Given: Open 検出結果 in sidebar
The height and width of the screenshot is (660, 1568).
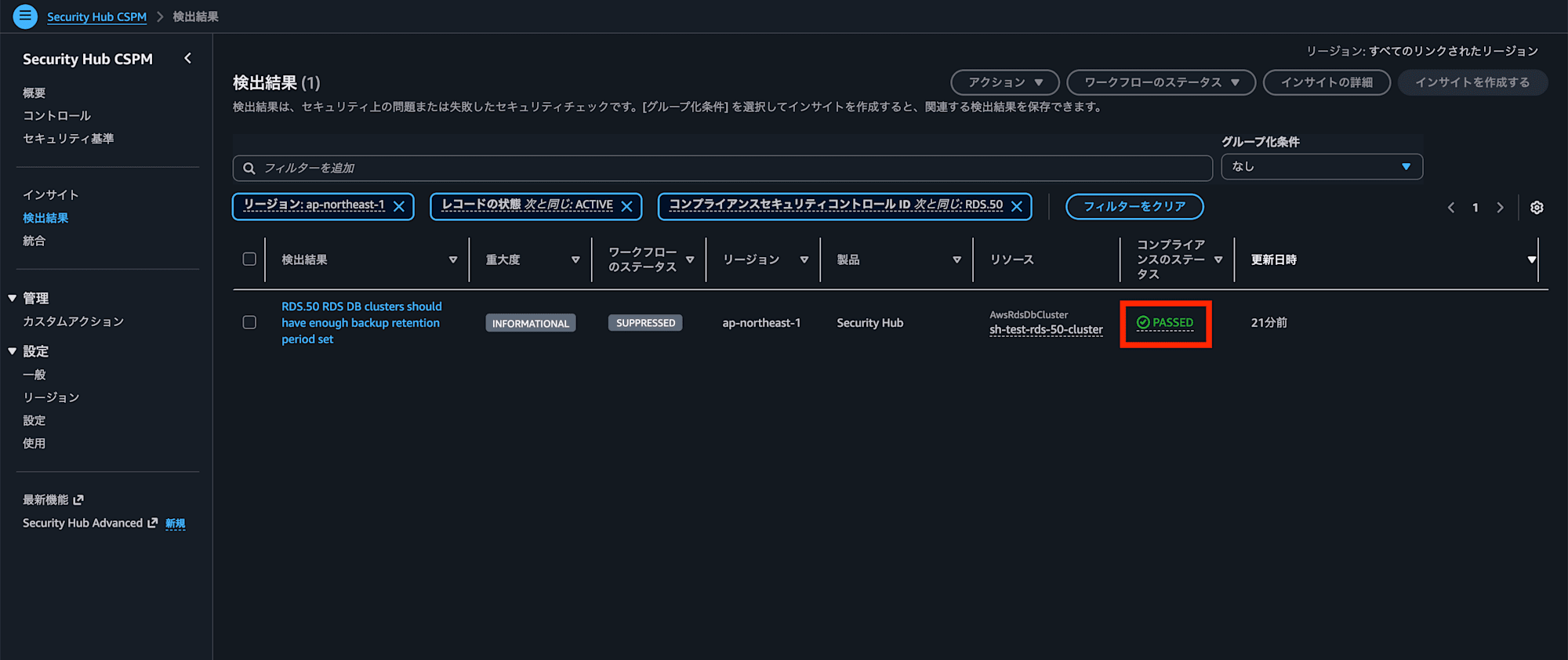Looking at the screenshot, I should (x=45, y=218).
